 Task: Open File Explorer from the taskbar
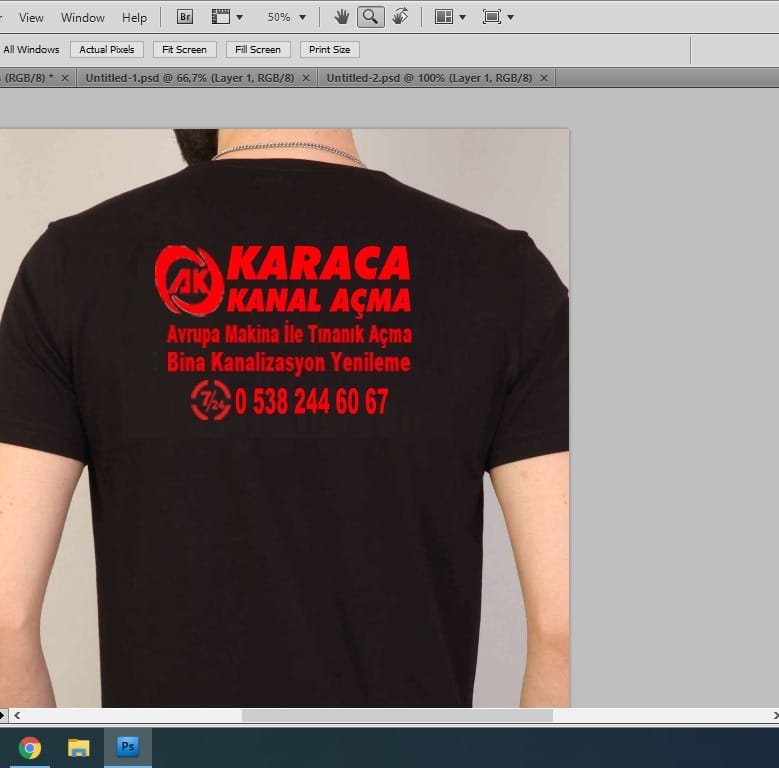click(78, 748)
